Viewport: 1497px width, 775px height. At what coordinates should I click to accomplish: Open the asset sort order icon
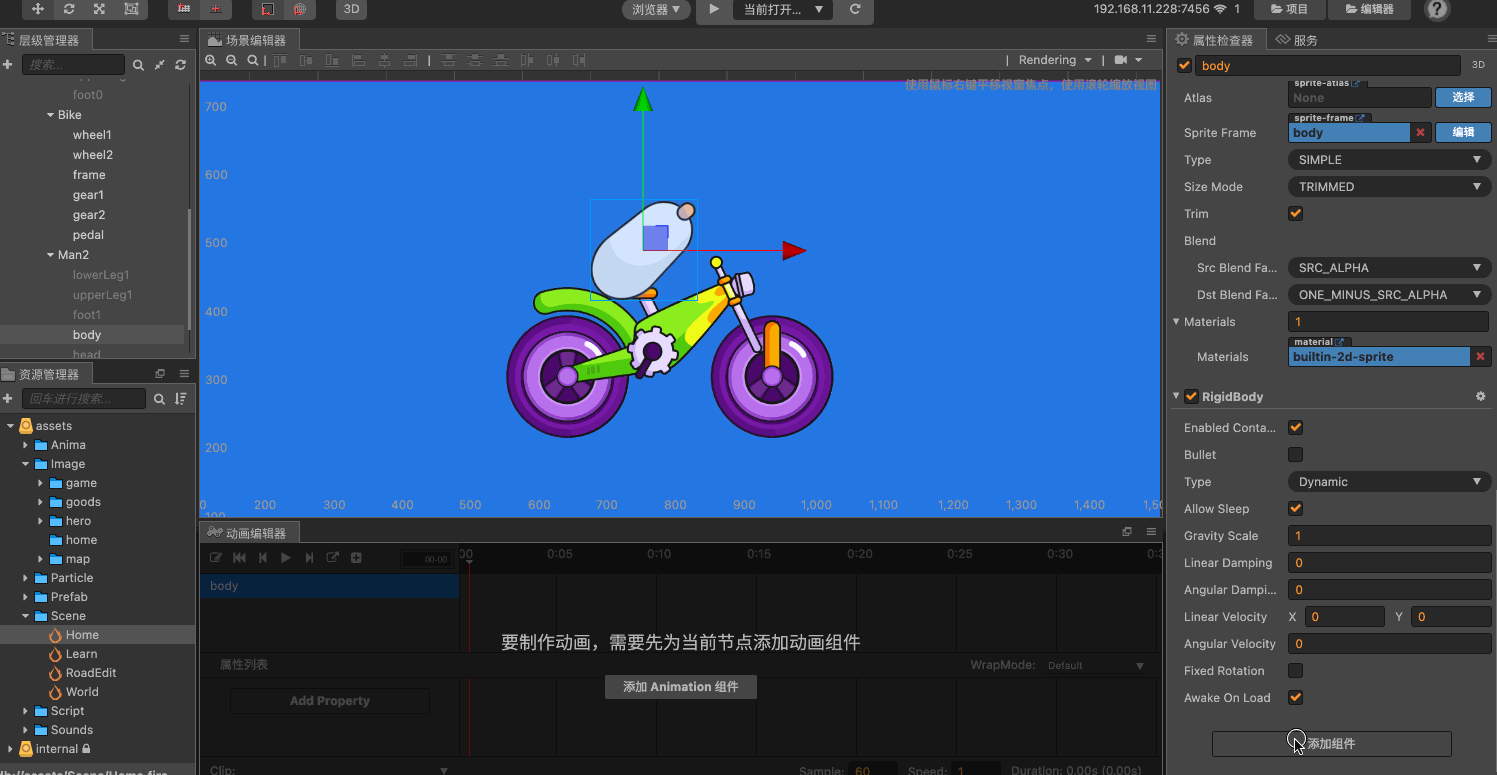pos(181,399)
